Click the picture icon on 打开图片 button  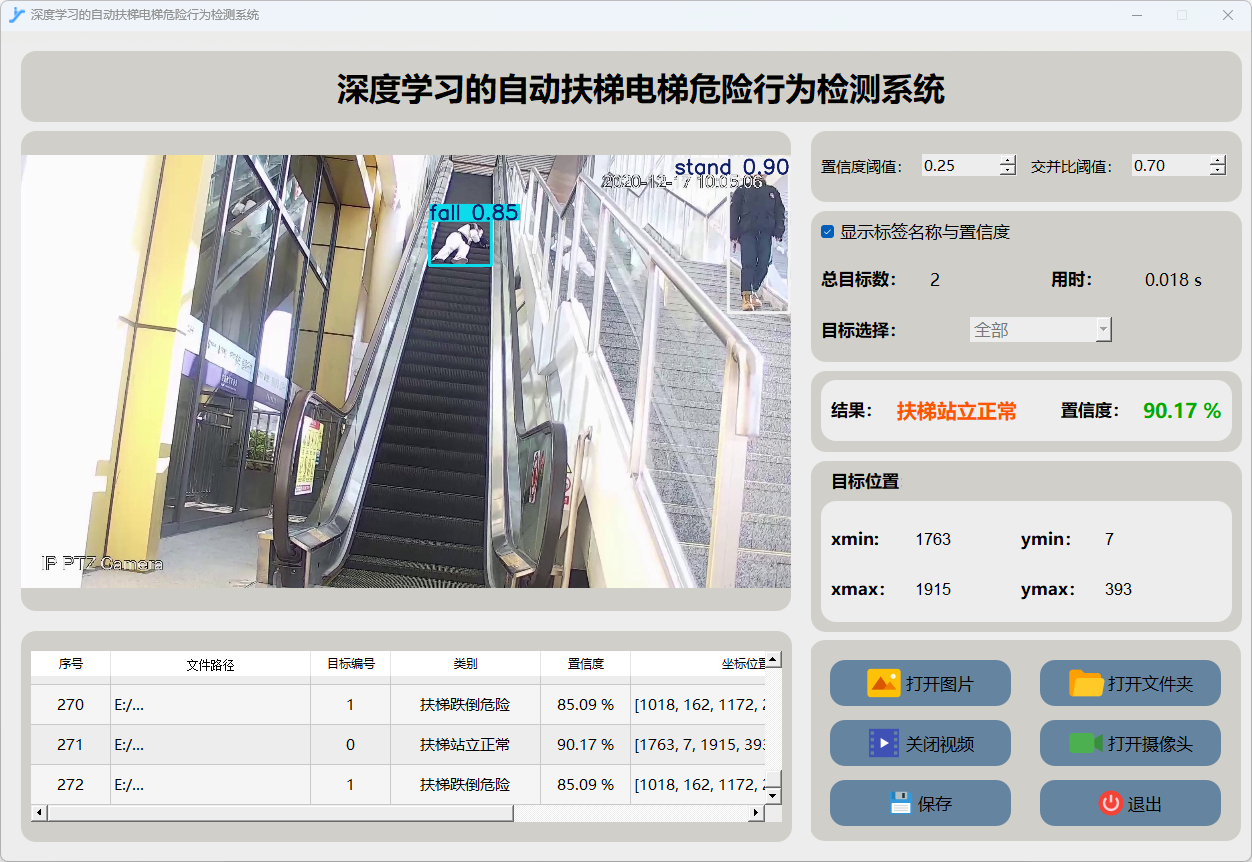[883, 684]
